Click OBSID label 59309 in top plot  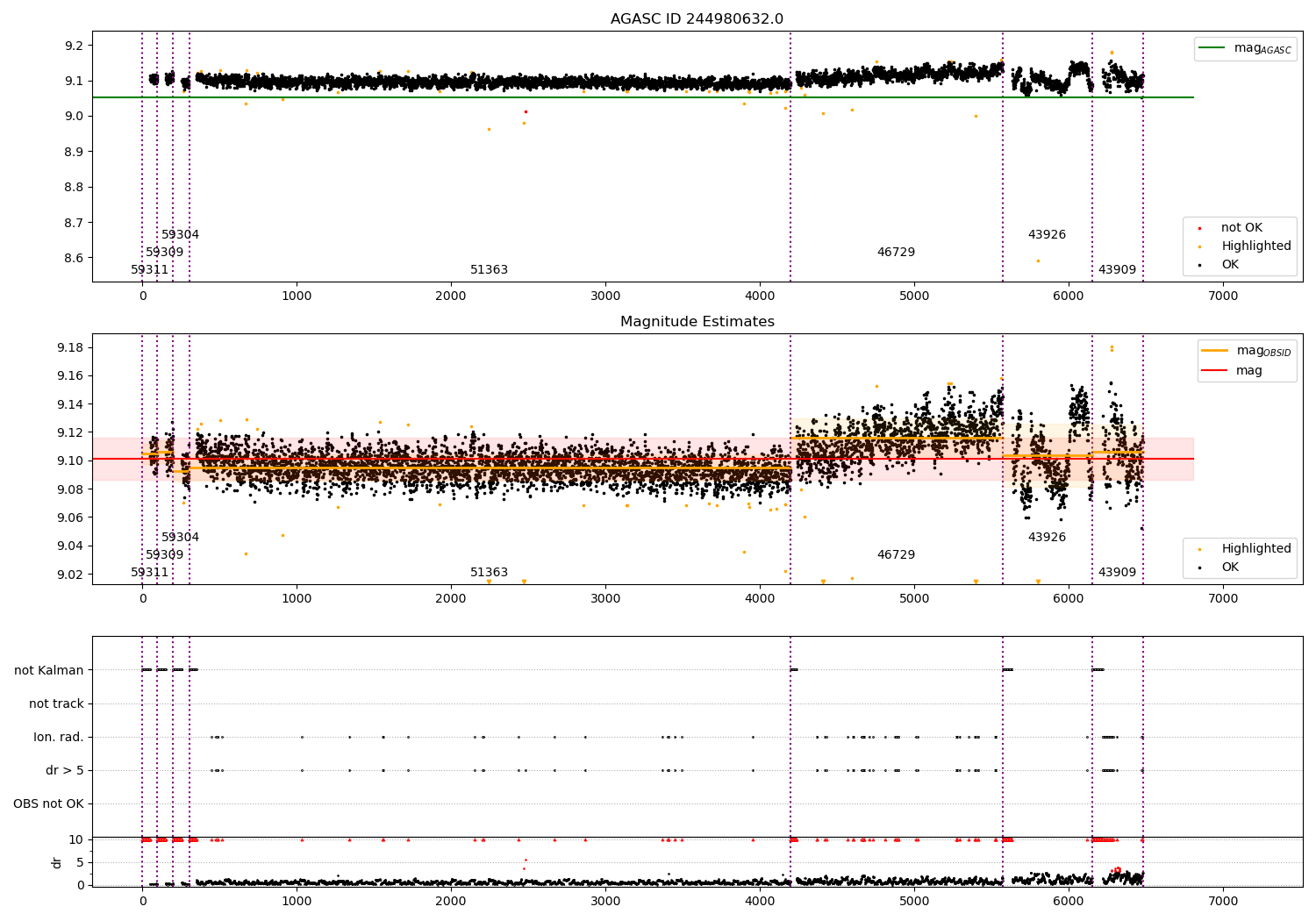tap(165, 253)
